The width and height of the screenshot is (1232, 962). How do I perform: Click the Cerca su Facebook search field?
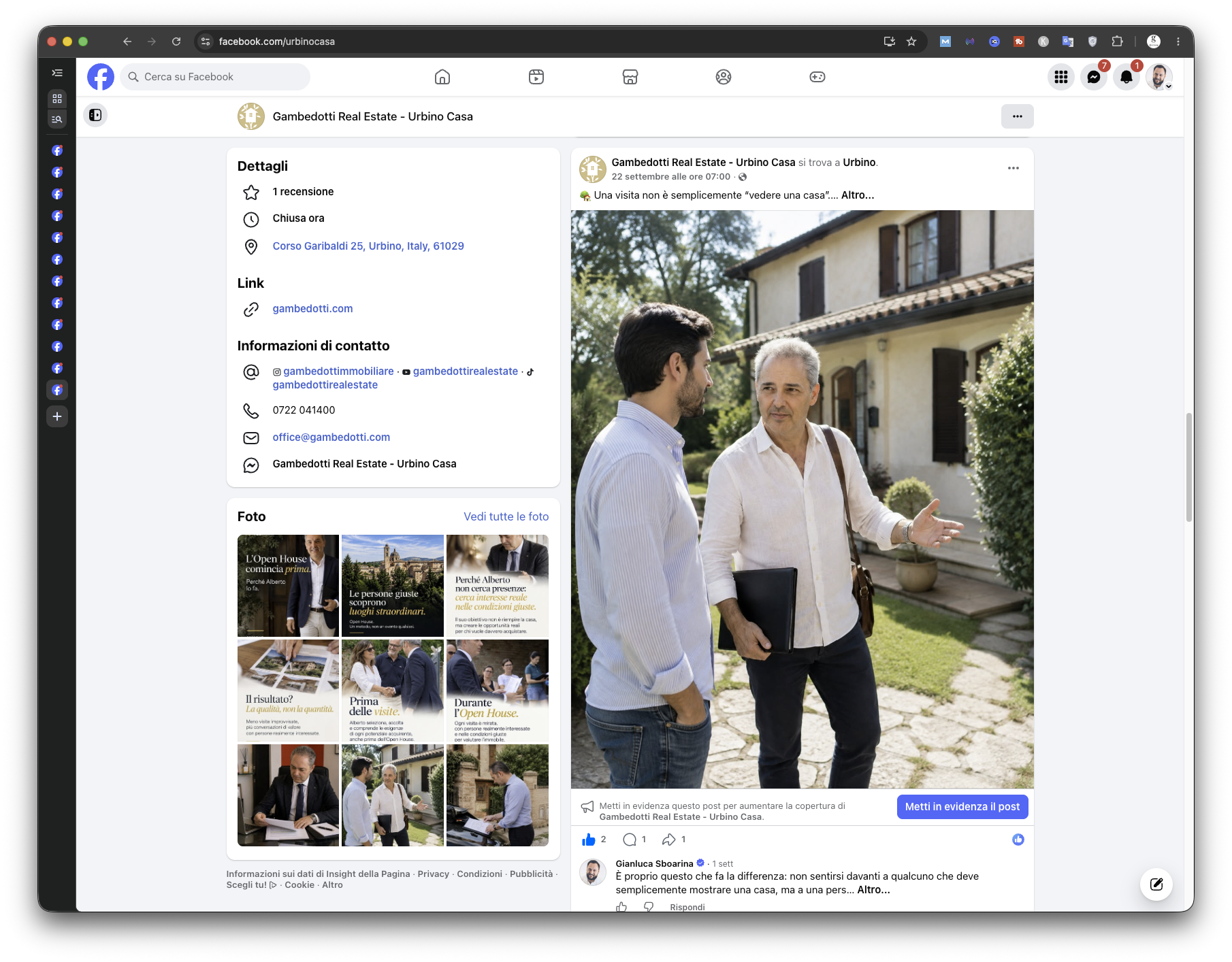click(x=215, y=77)
